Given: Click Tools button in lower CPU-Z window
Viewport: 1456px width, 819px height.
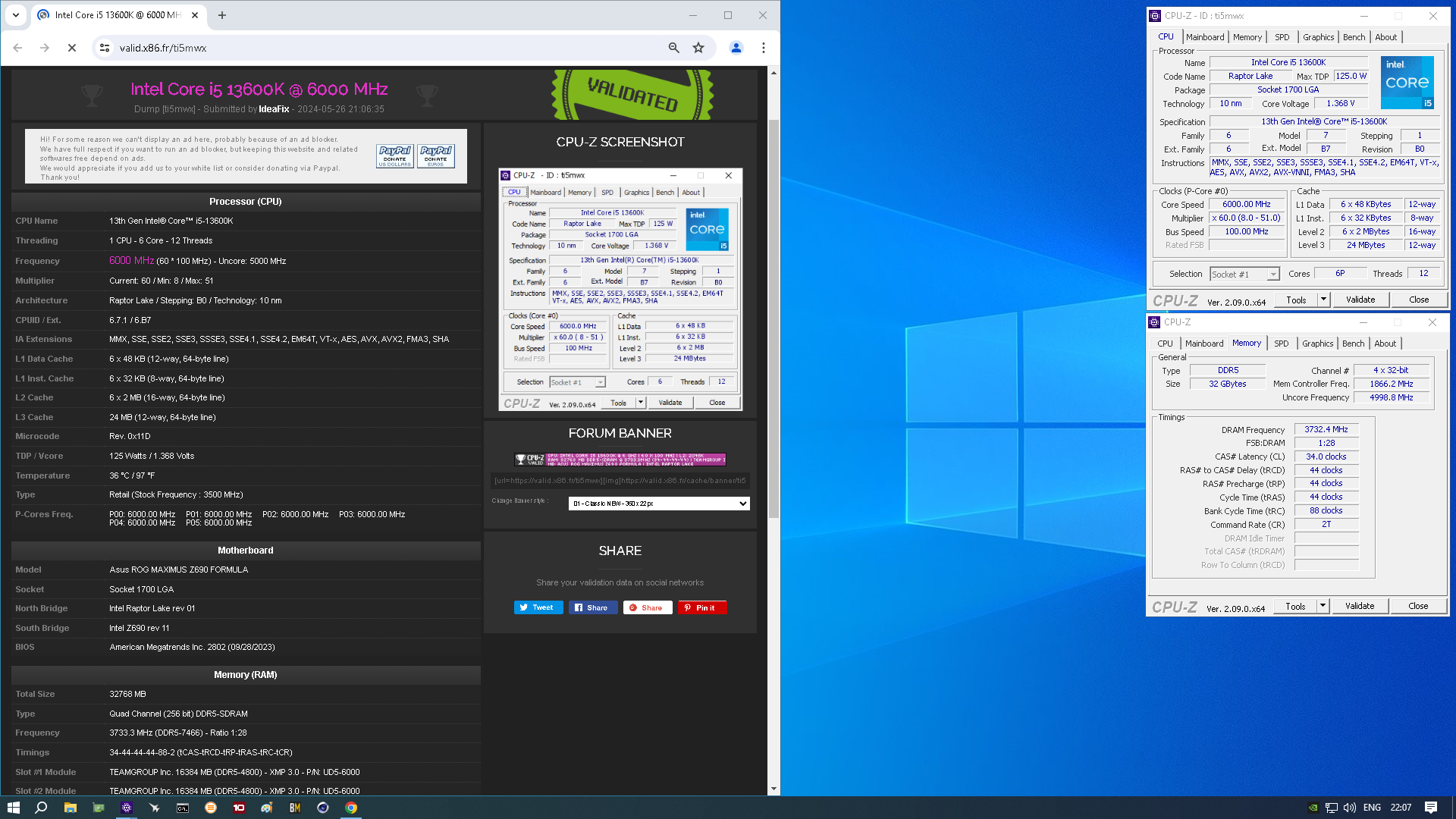Looking at the screenshot, I should point(1295,606).
